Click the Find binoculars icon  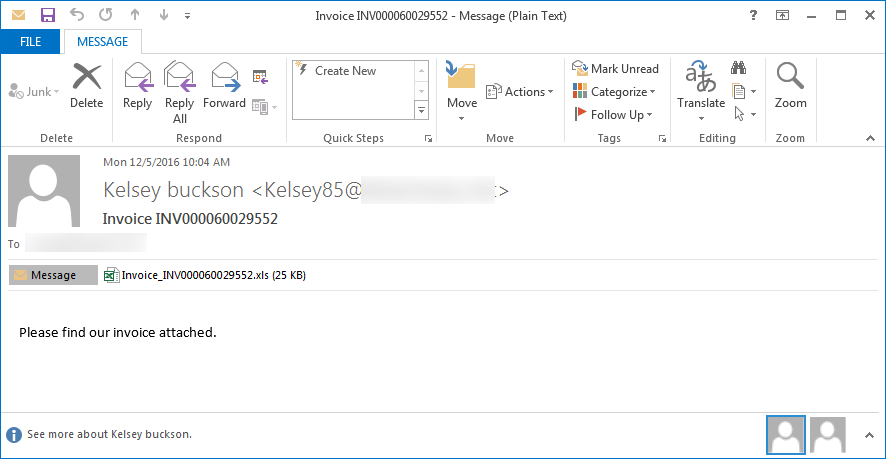pyautogui.click(x=739, y=68)
